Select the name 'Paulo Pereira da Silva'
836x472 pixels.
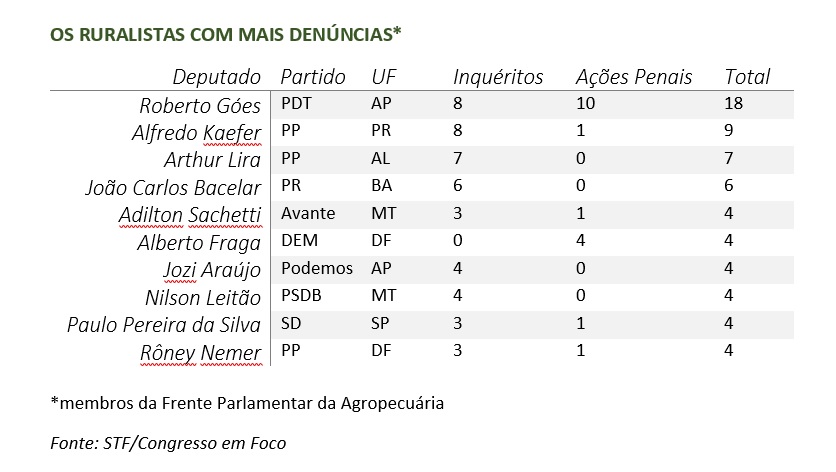pyautogui.click(x=164, y=325)
